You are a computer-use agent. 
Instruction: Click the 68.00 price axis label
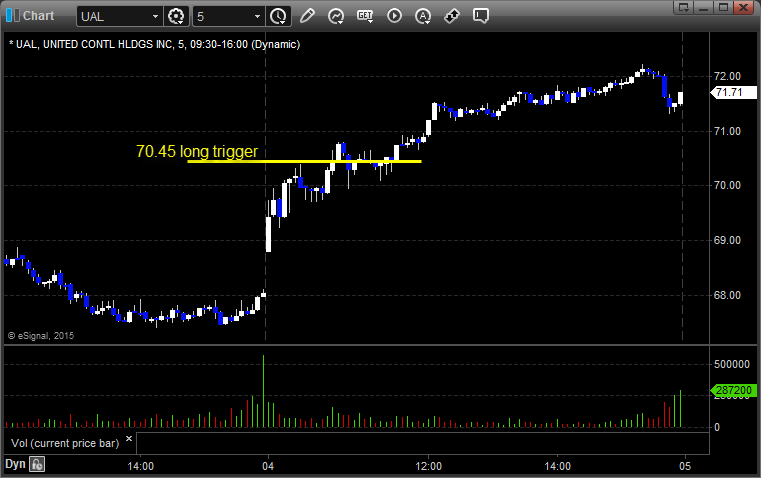point(727,295)
